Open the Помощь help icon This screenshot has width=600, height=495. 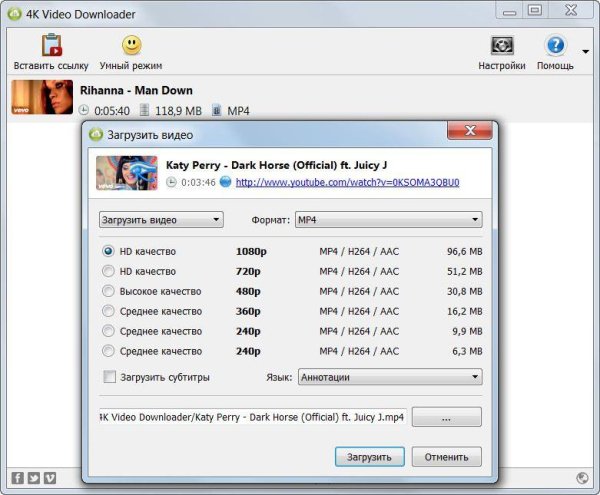tap(555, 45)
